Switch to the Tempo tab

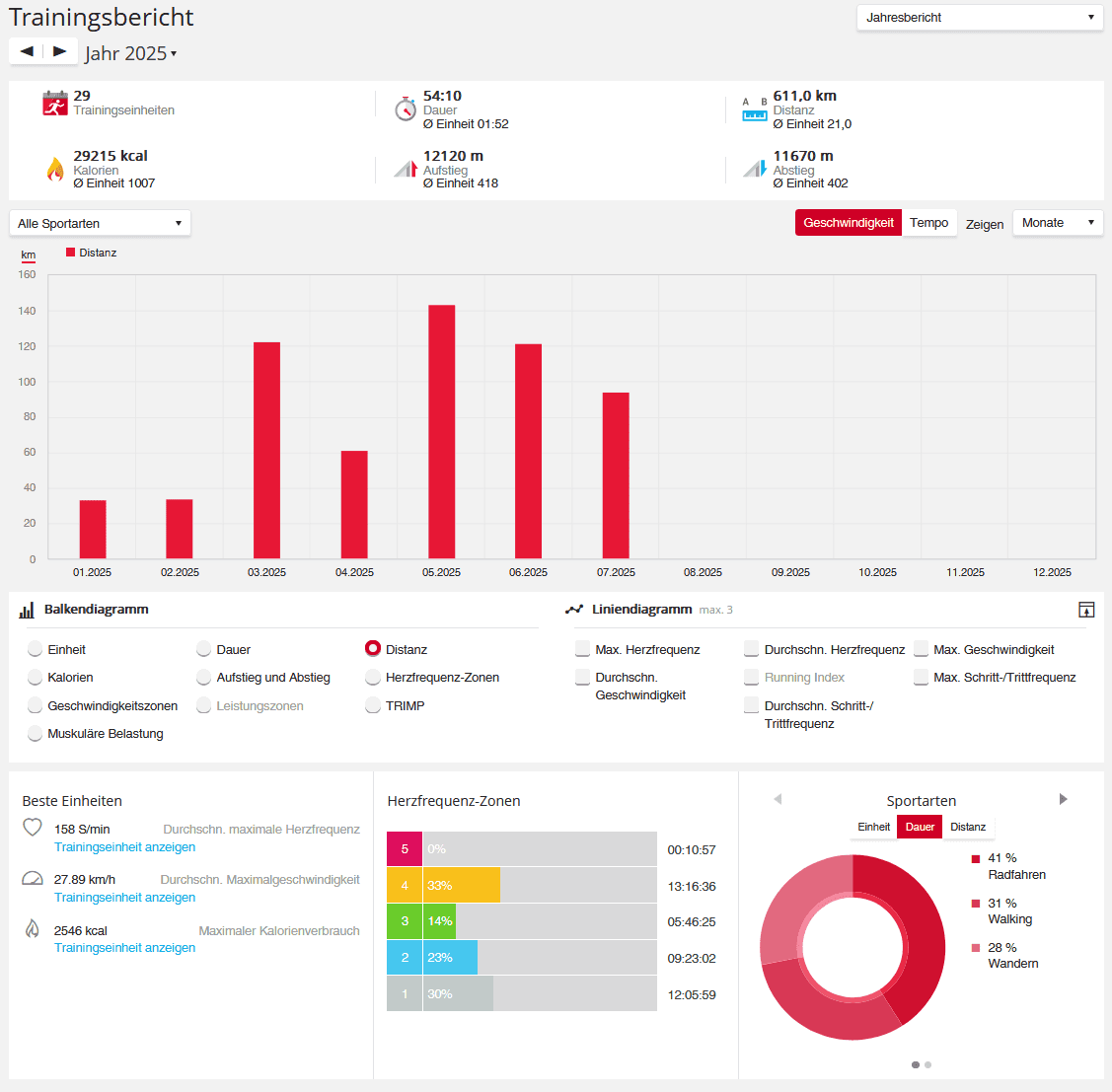[929, 223]
